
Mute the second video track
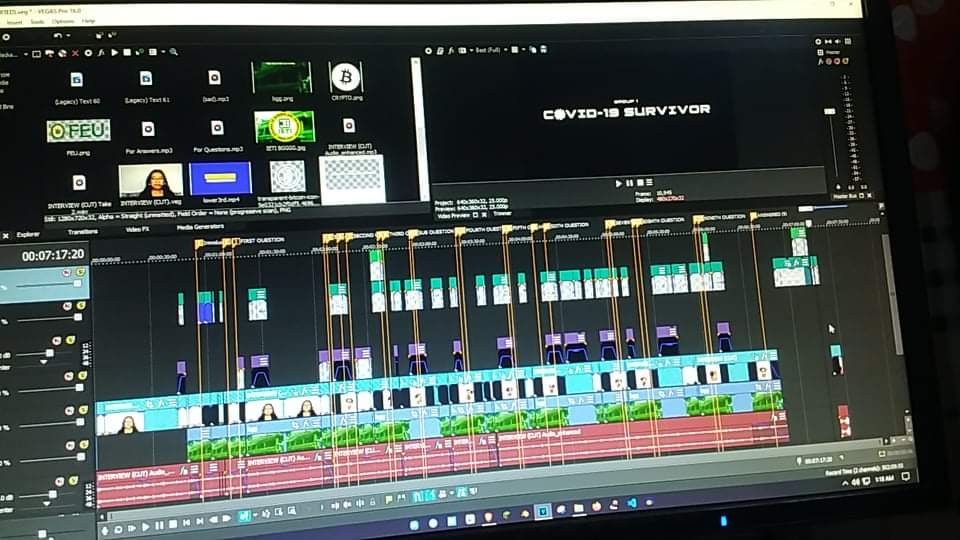pyautogui.click(x=67, y=306)
